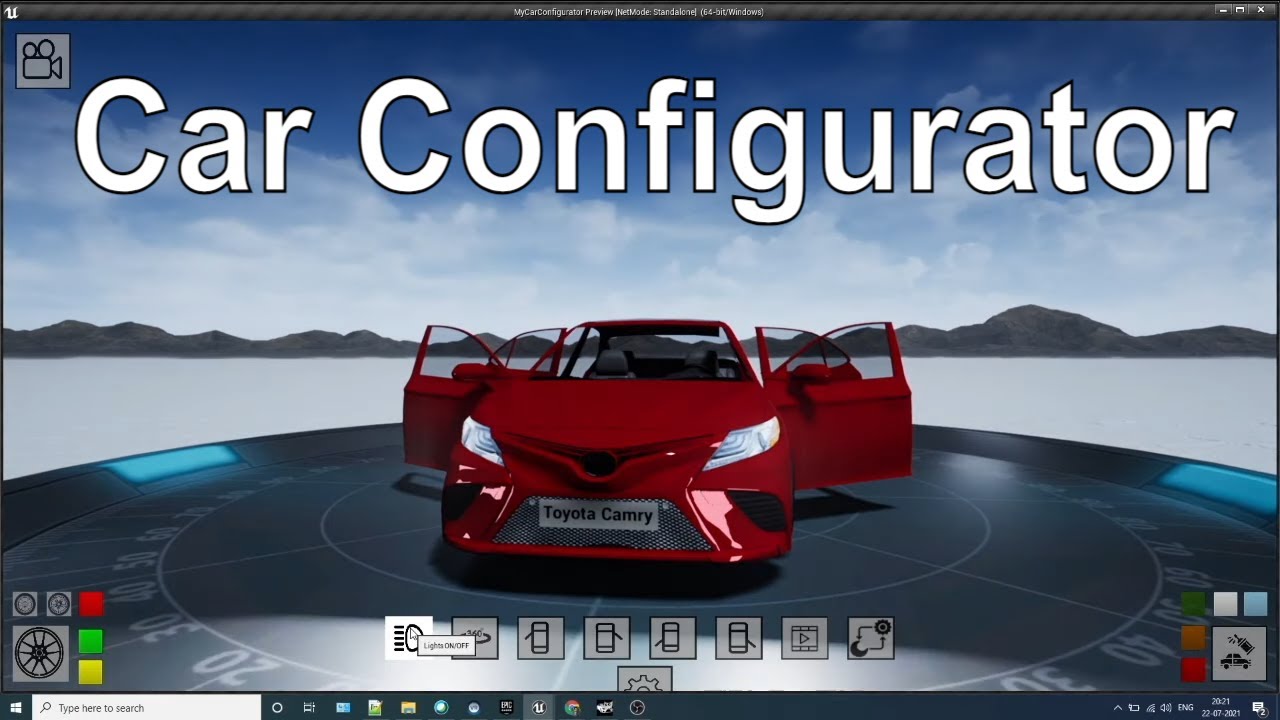Pick the bright green wheel color swatch
This screenshot has width=1280, height=720.
click(x=91, y=640)
